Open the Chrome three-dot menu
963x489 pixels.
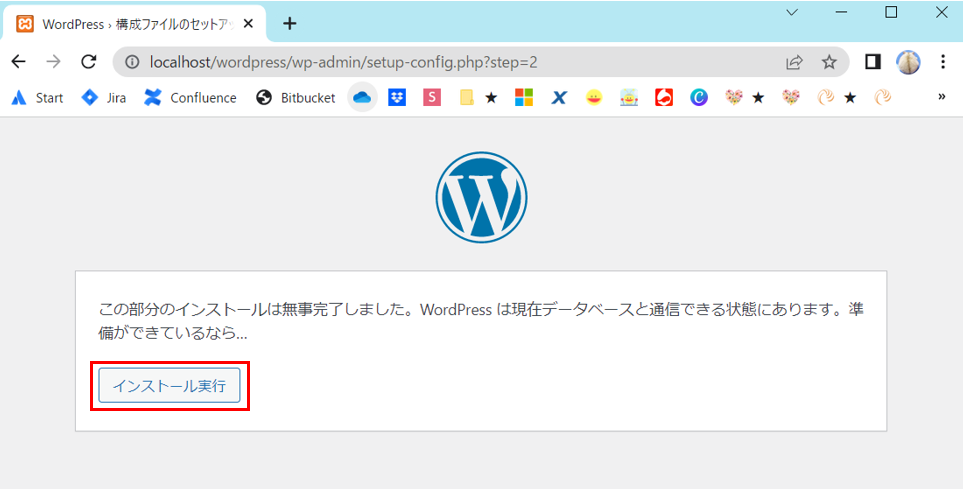(x=942, y=62)
